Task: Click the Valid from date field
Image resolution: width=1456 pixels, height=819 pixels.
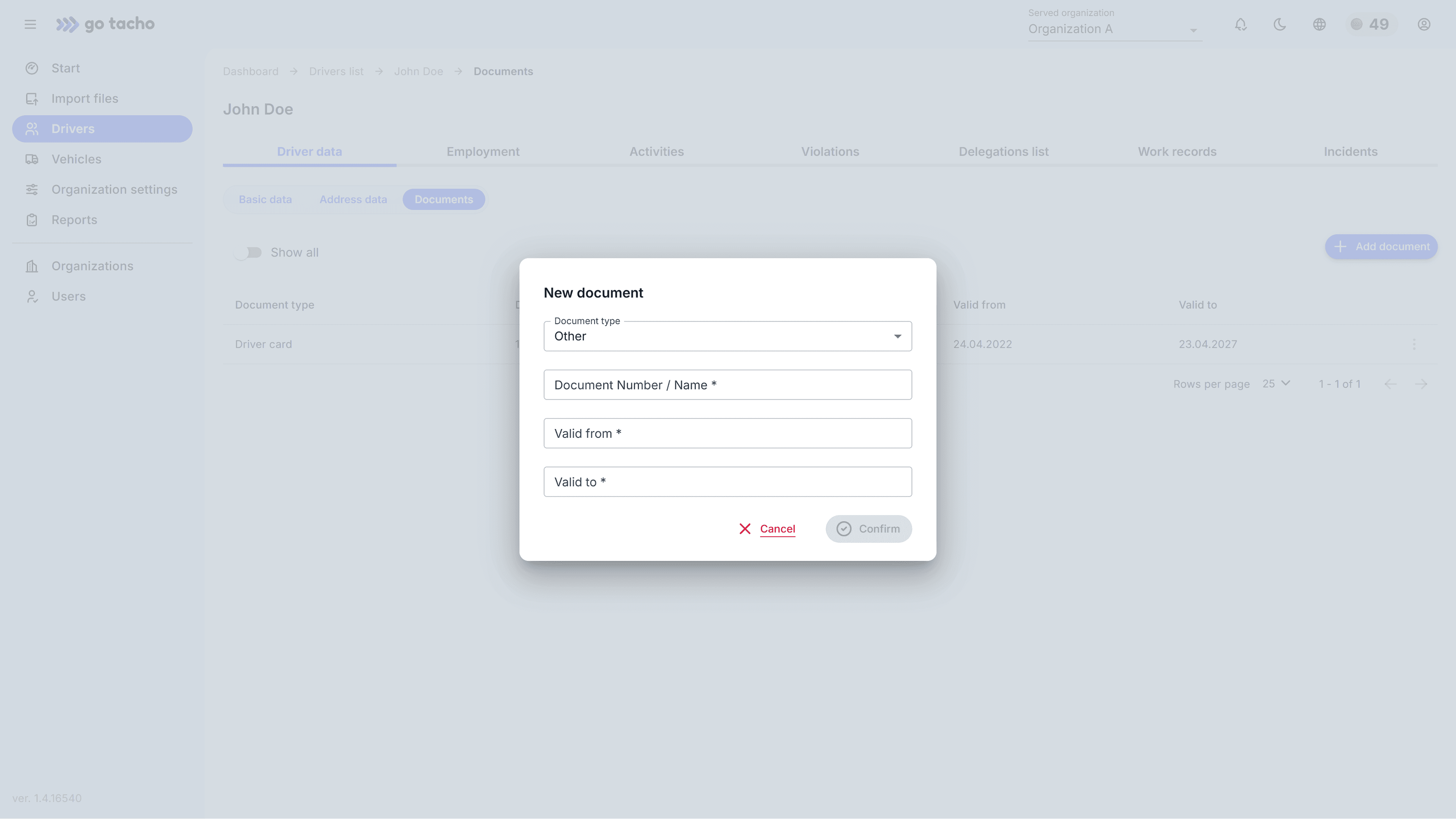Action: click(728, 433)
